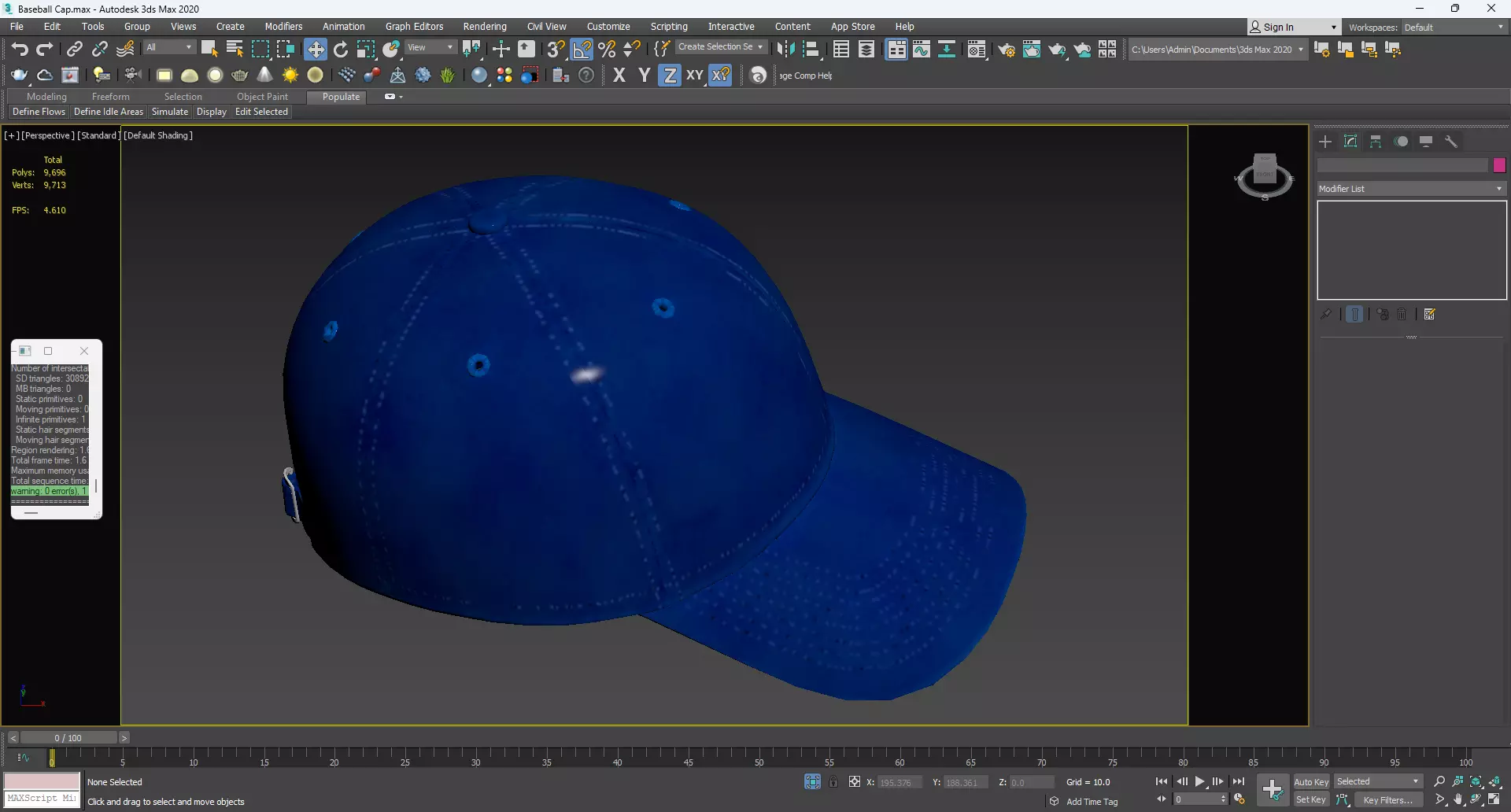Activate the Select and Rotate tool
1511x812 pixels.
pyautogui.click(x=341, y=50)
